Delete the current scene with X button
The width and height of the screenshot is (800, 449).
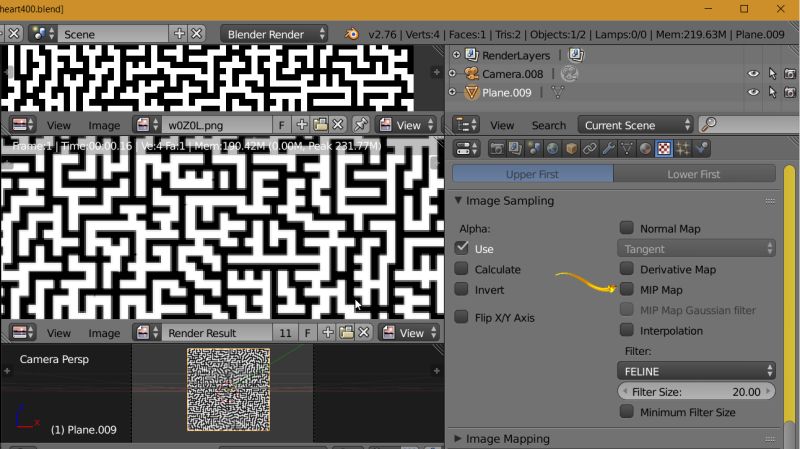[x=196, y=34]
